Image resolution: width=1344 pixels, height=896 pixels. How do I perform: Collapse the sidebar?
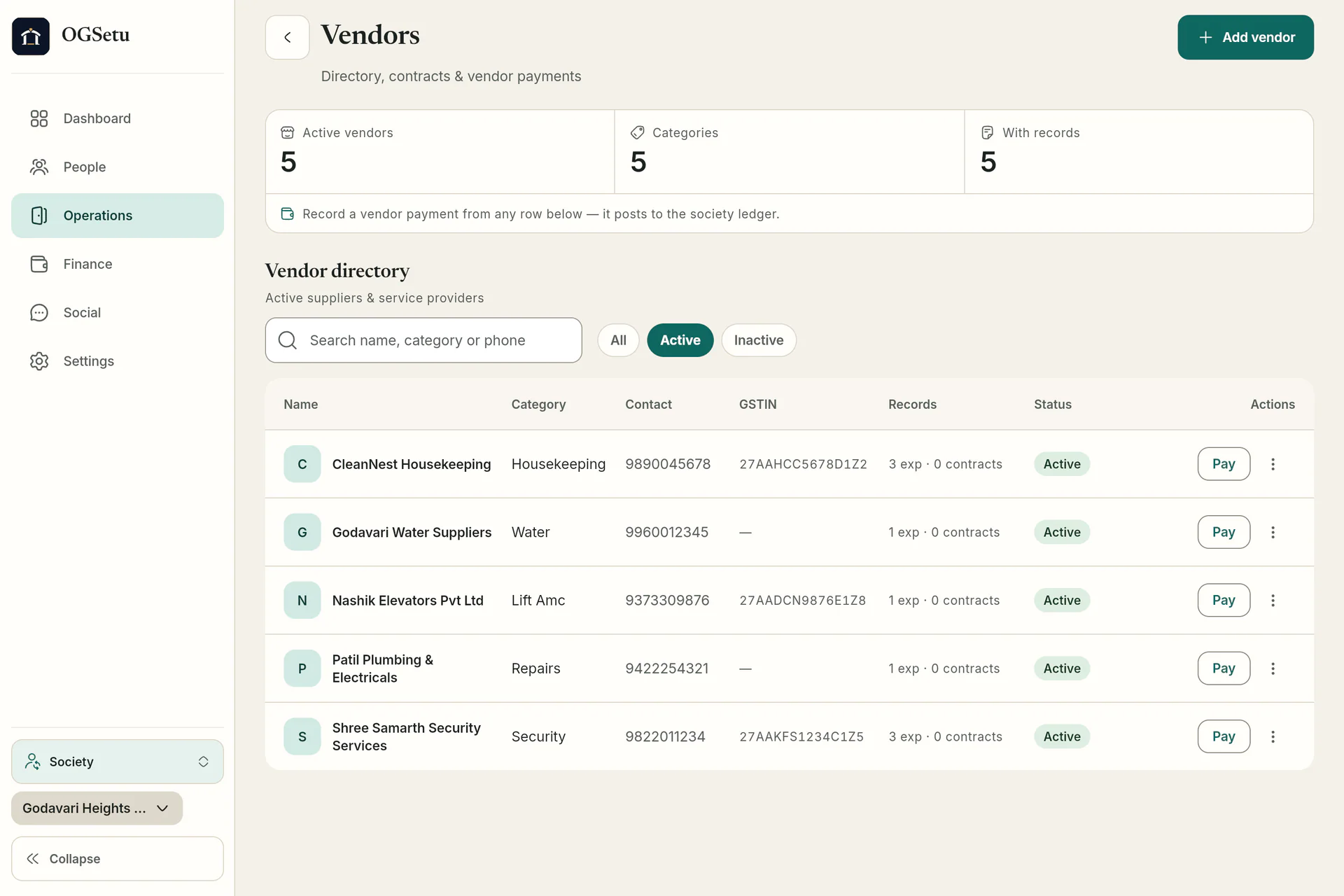pos(118,859)
